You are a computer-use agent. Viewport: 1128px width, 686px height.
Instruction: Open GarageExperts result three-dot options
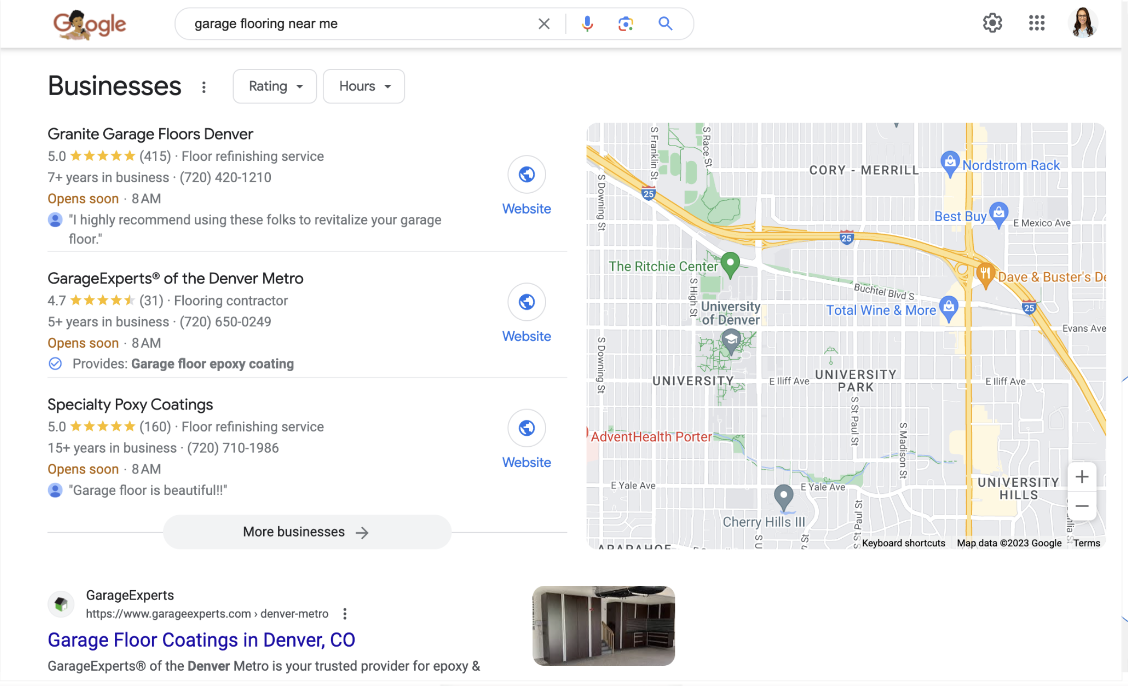tap(345, 614)
